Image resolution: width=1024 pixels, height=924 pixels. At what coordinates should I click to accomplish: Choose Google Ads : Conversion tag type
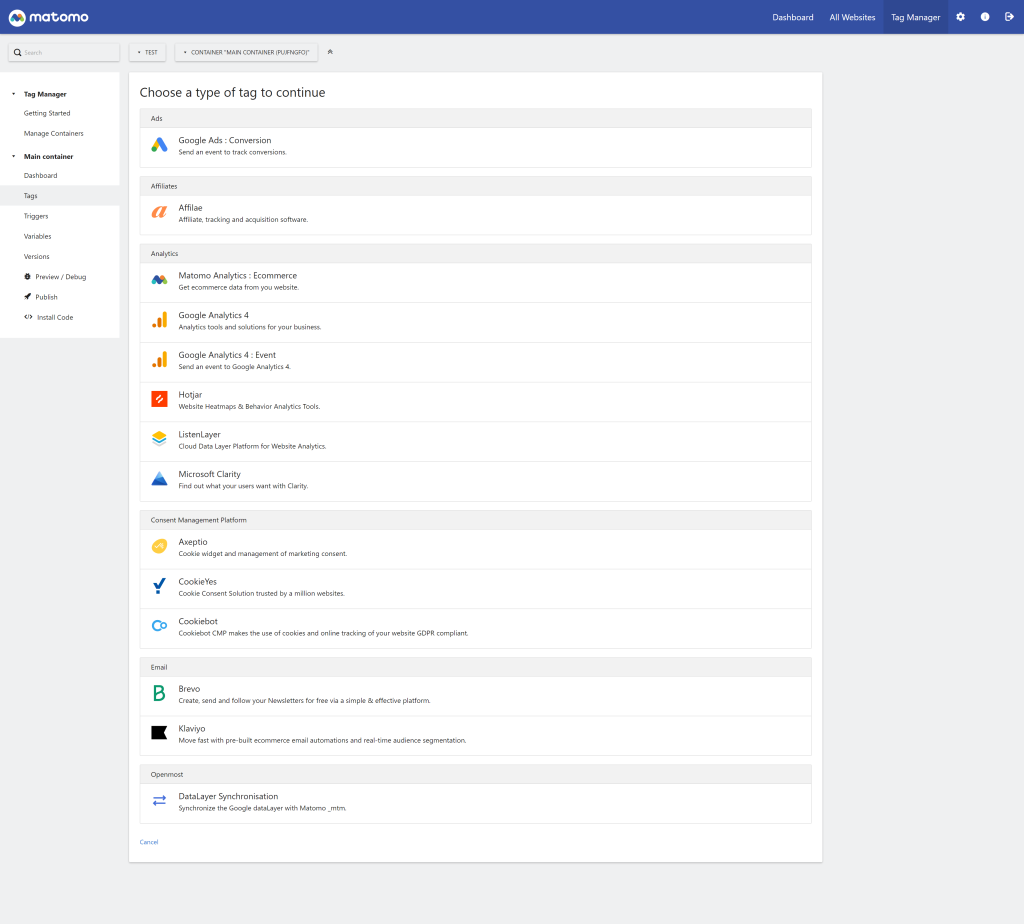[x=475, y=147]
